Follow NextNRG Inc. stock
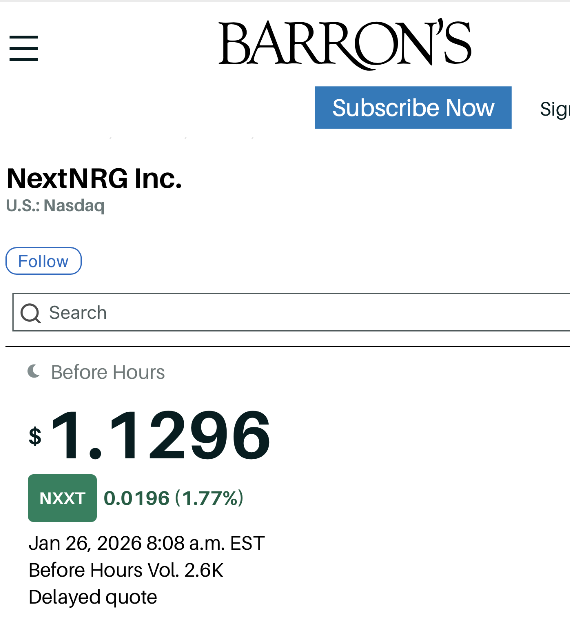The height and width of the screenshot is (620, 570). pyautogui.click(x=43, y=261)
